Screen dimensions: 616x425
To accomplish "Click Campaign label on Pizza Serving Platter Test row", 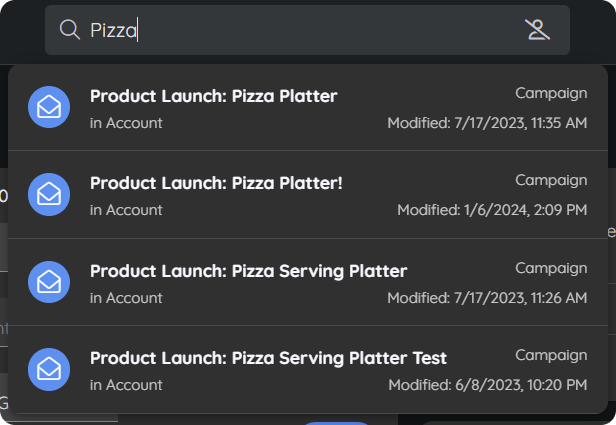I will 551,355.
